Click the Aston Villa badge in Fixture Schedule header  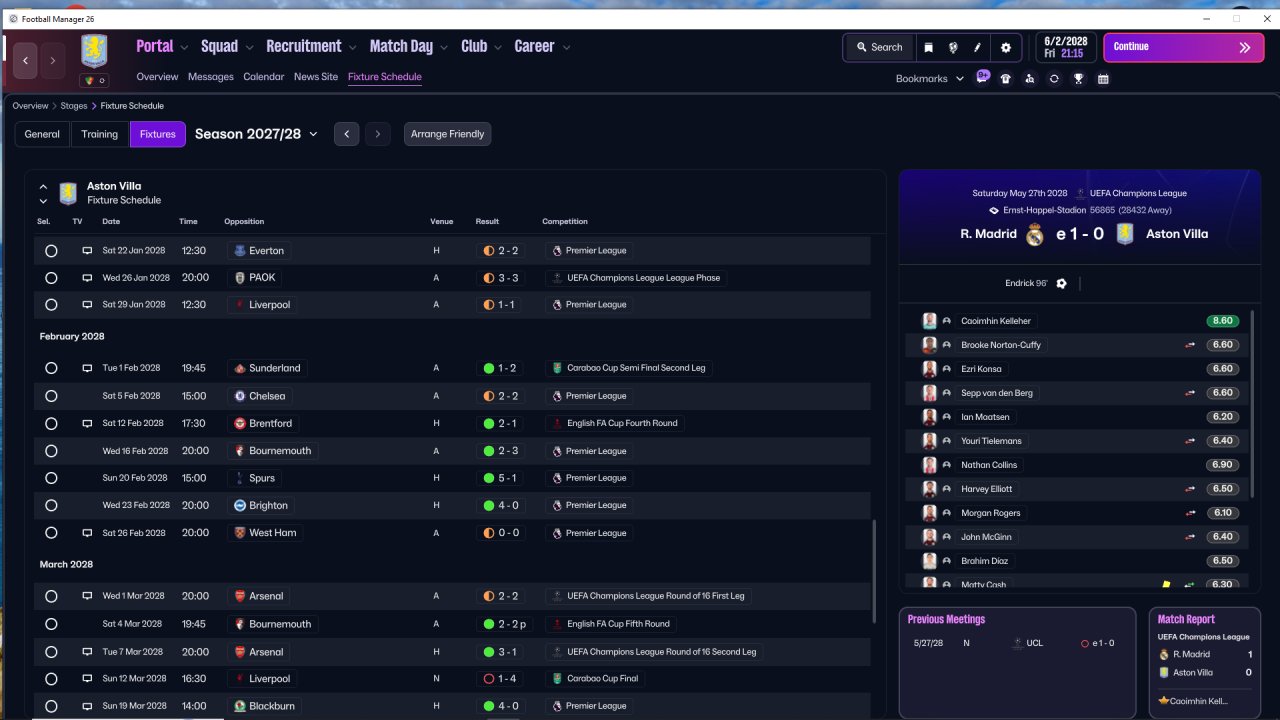click(x=68, y=193)
